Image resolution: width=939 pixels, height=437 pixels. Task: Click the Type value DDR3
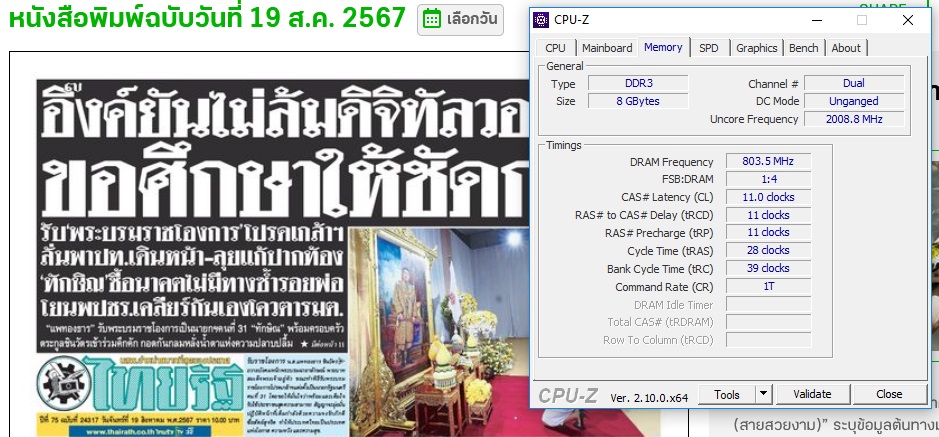click(x=638, y=83)
